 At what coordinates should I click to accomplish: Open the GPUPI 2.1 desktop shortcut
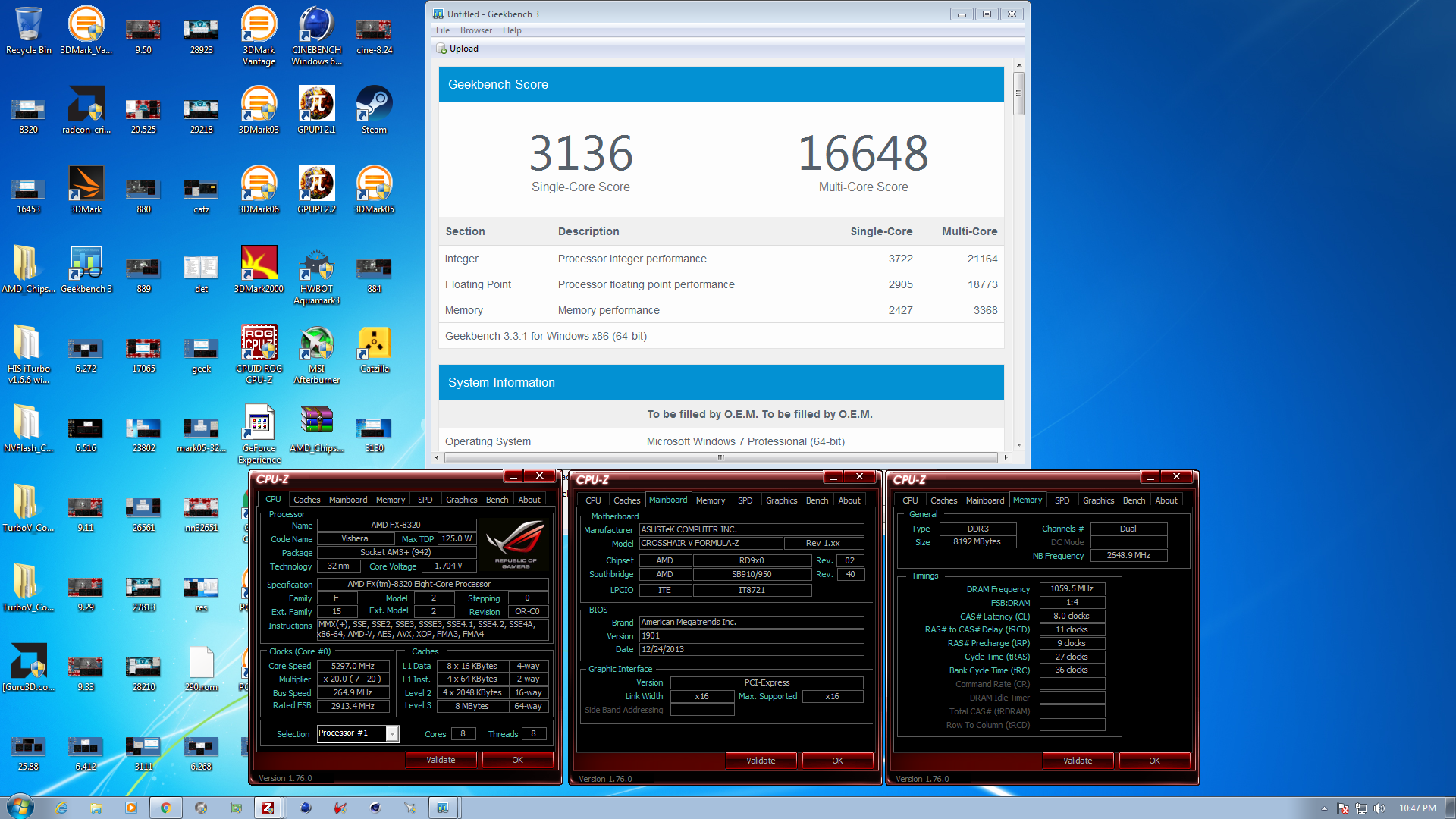[316, 110]
